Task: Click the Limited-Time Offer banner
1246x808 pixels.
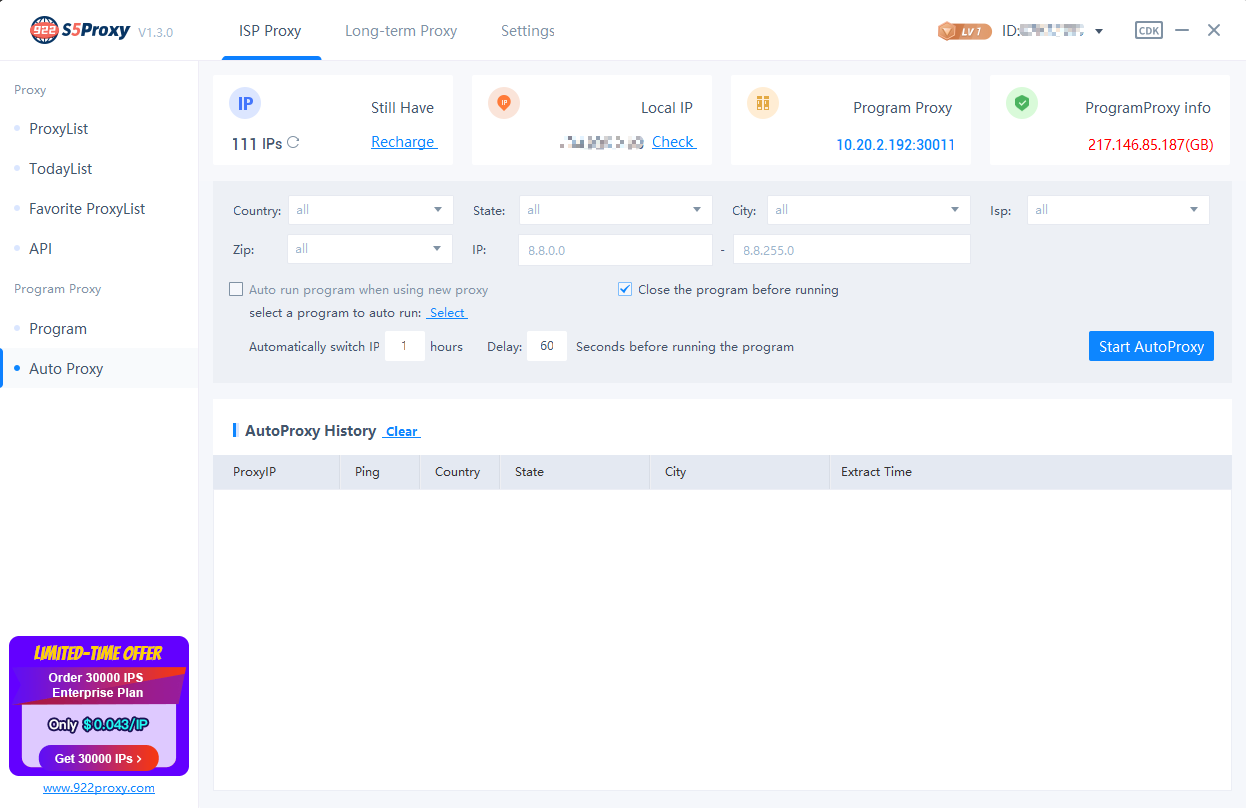Action: pyautogui.click(x=99, y=706)
